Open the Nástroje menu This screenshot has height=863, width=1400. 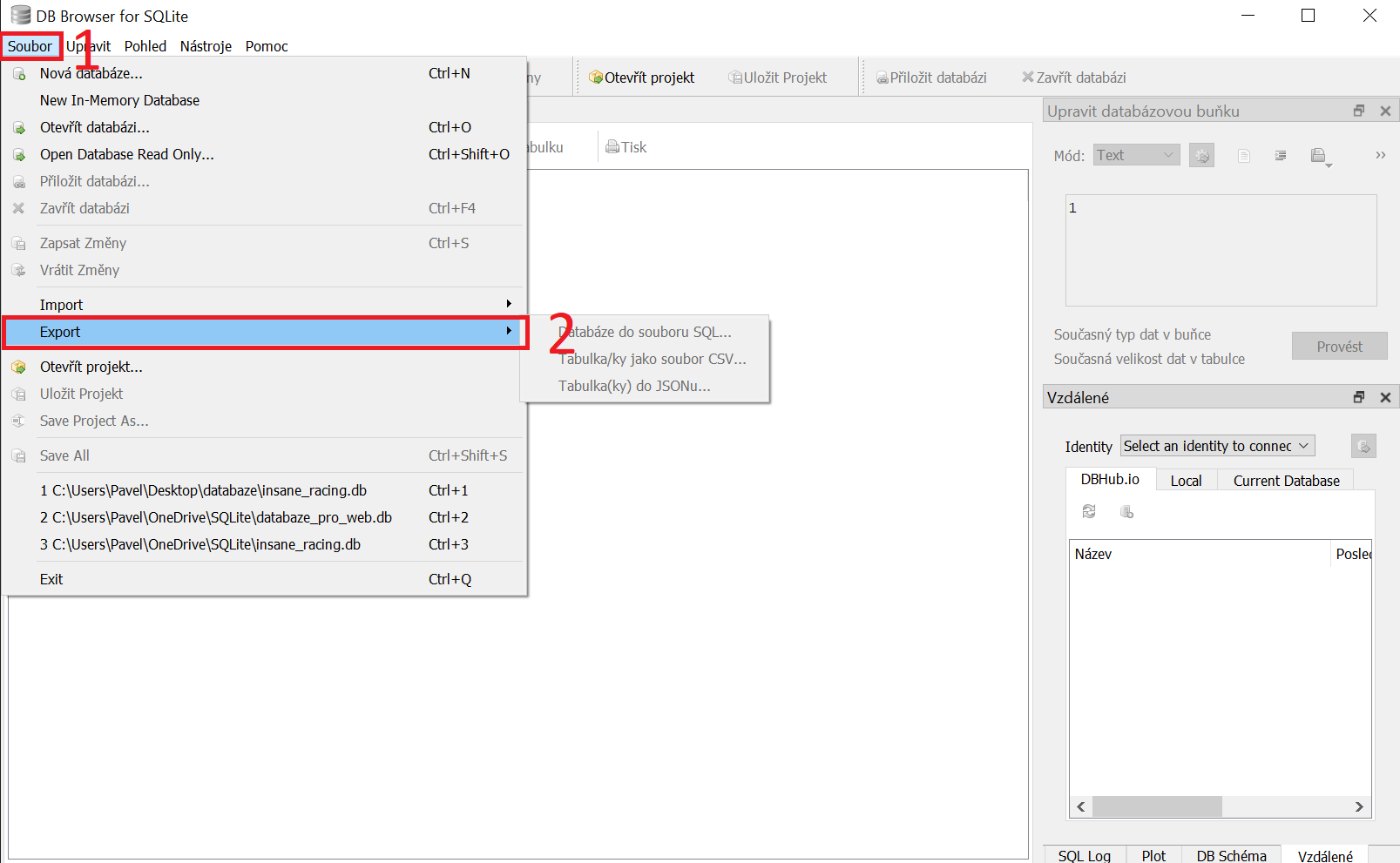click(x=206, y=46)
